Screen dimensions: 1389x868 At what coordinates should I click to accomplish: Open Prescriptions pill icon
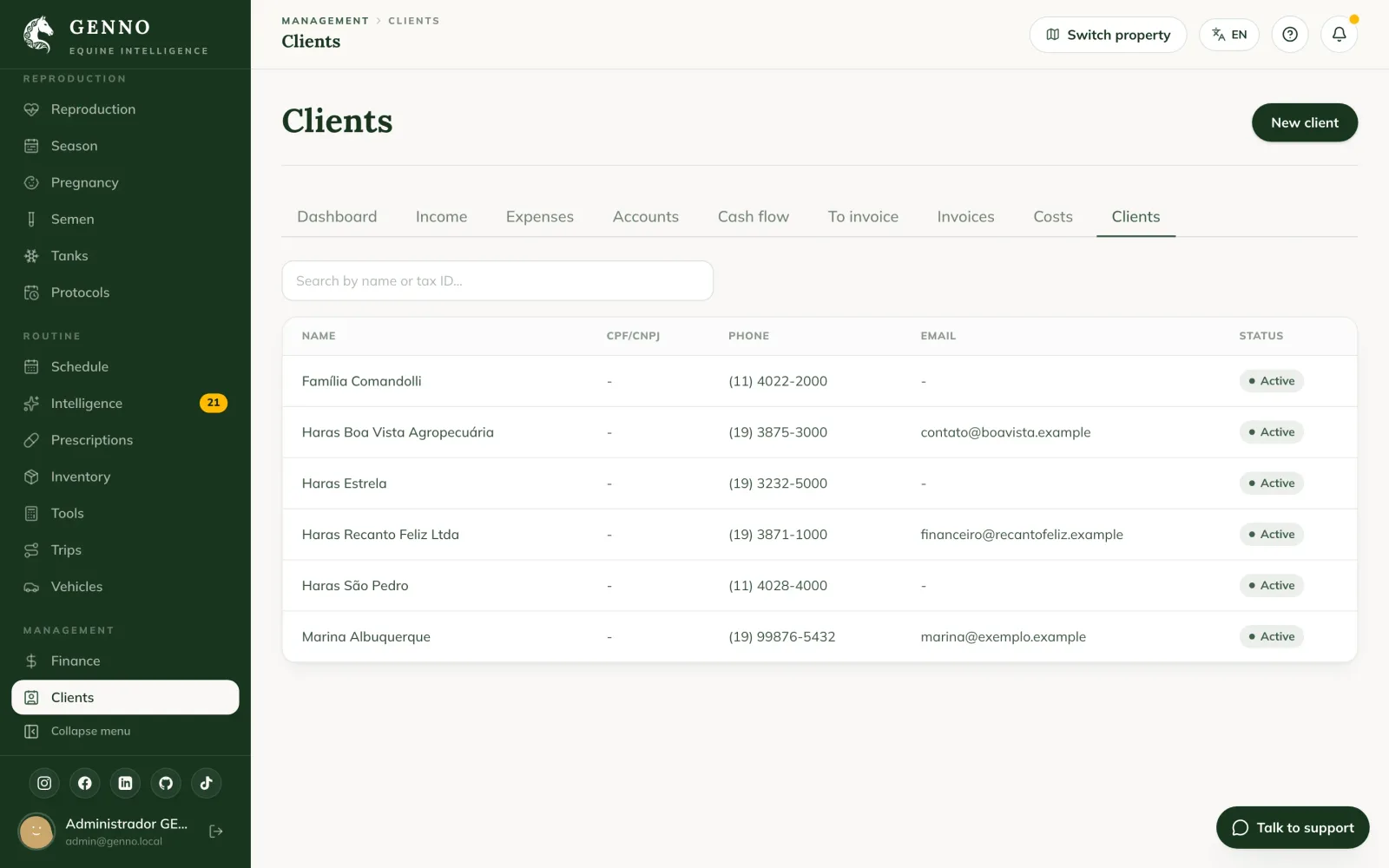[31, 440]
